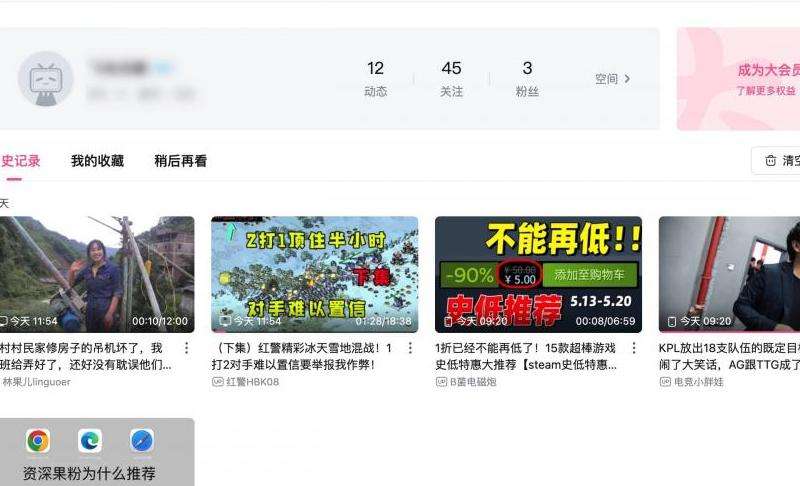Click the Microsoft Edge icon in bottom thumbnail
800x486 pixels.
(x=90, y=441)
